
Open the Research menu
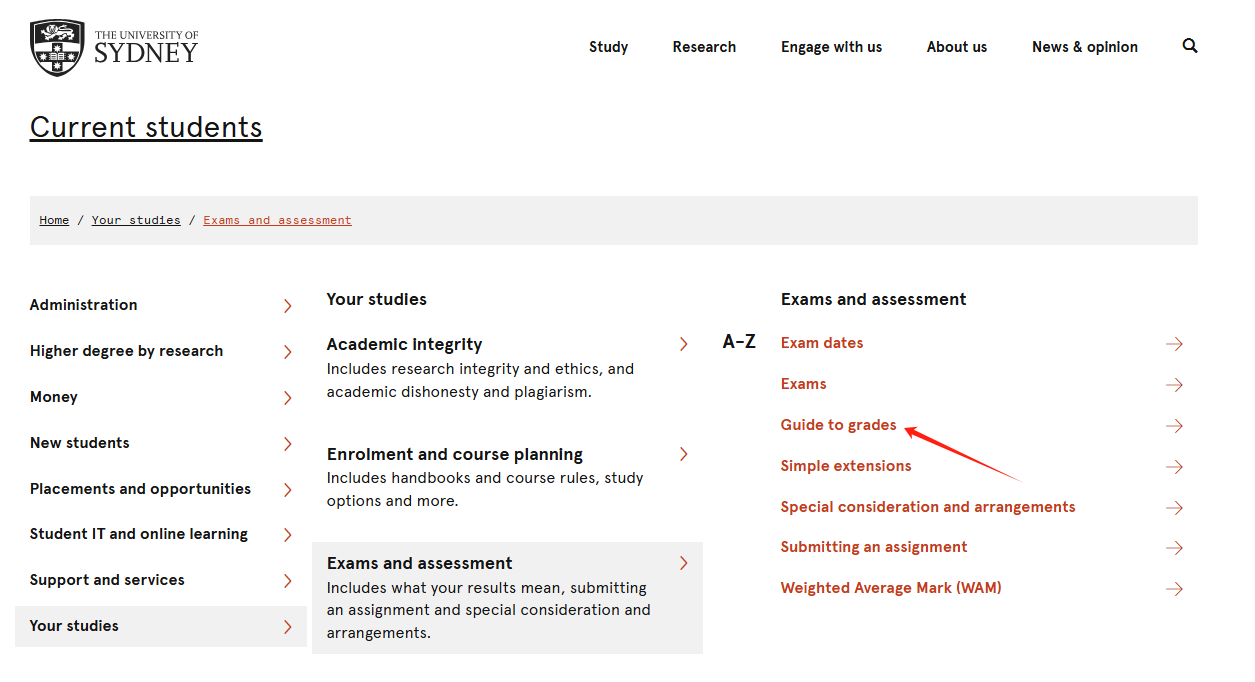click(704, 47)
